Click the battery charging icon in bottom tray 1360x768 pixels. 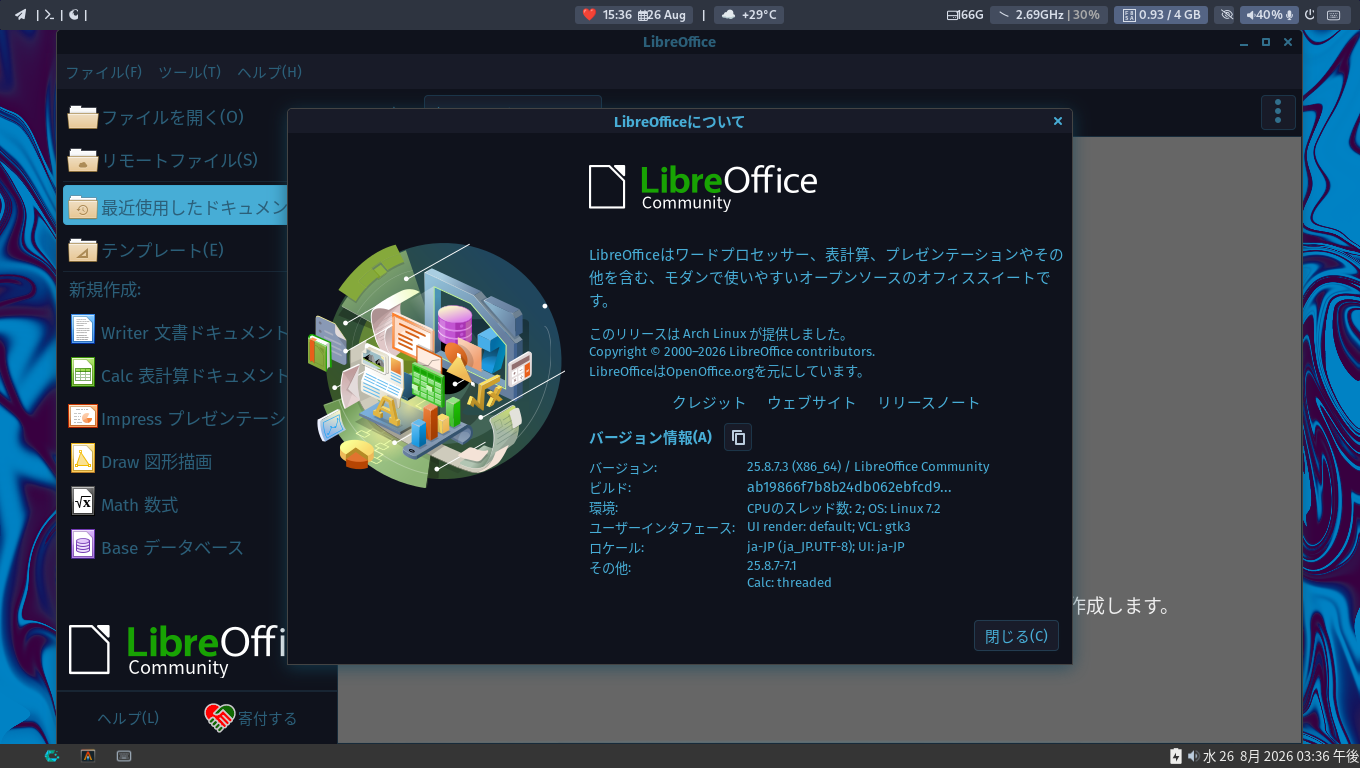(1176, 756)
